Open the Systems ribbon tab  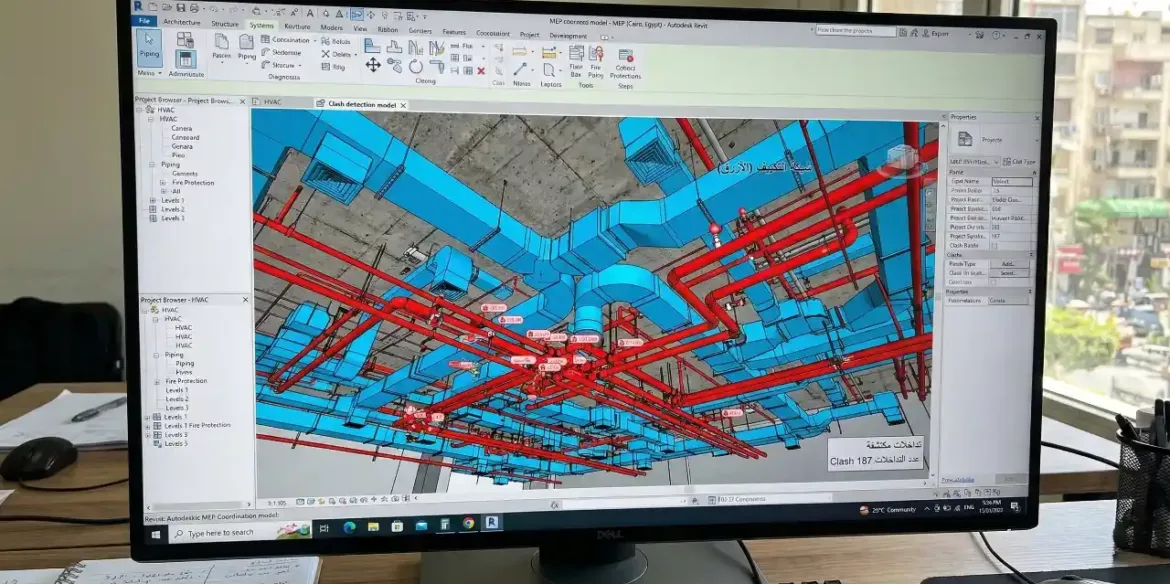point(261,25)
